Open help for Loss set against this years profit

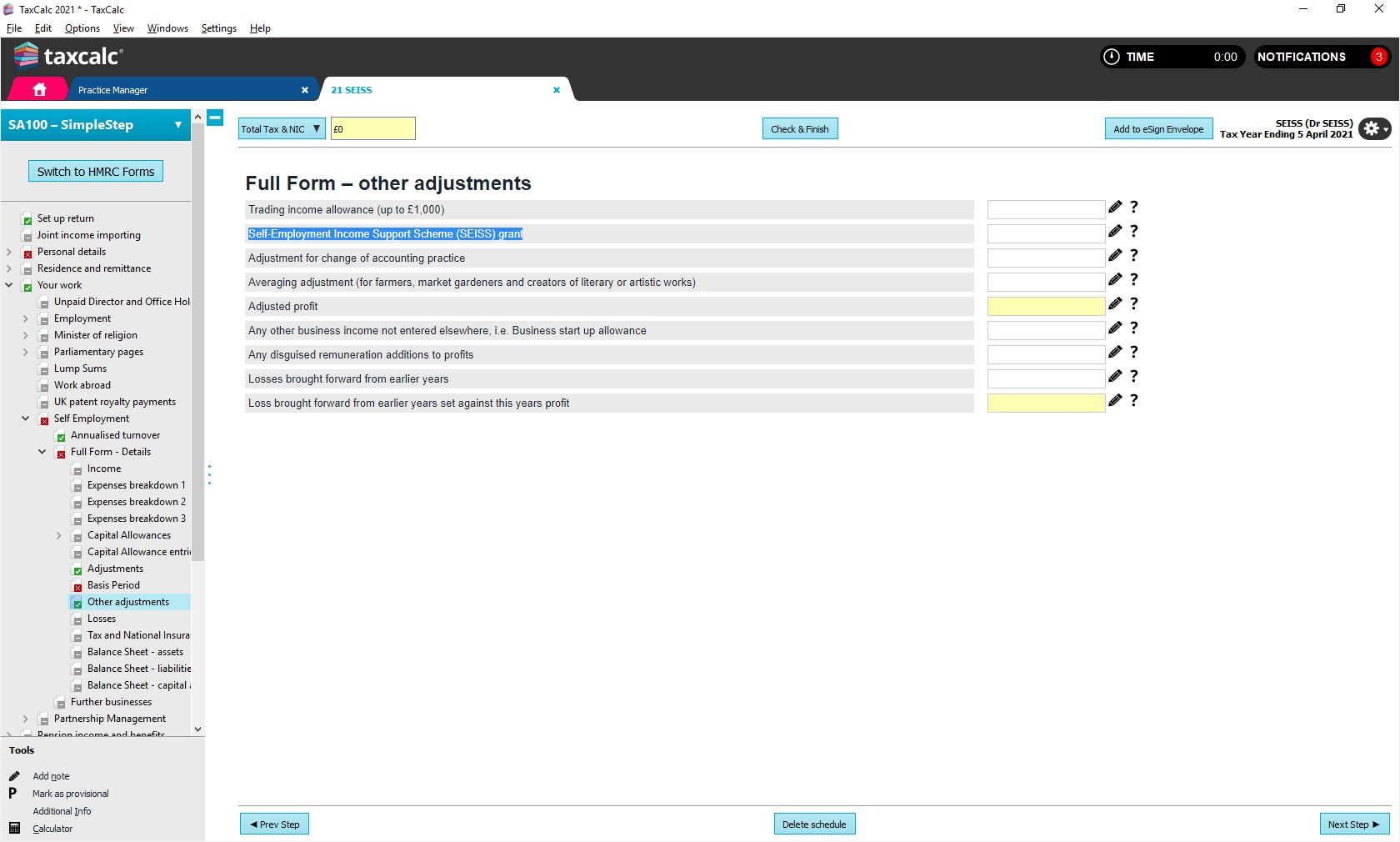pyautogui.click(x=1134, y=400)
